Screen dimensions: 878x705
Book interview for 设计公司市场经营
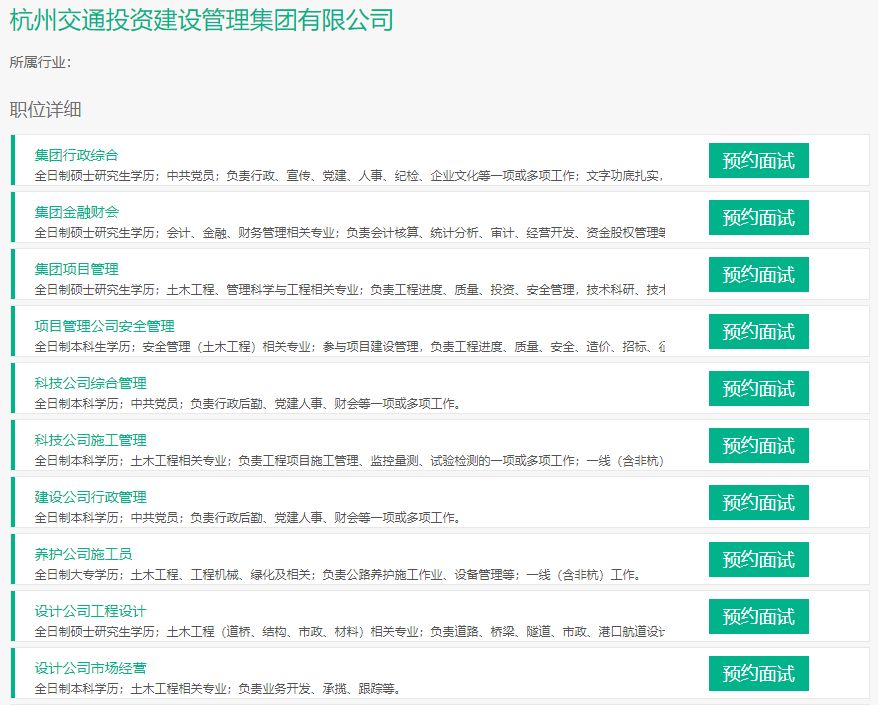pyautogui.click(x=759, y=674)
